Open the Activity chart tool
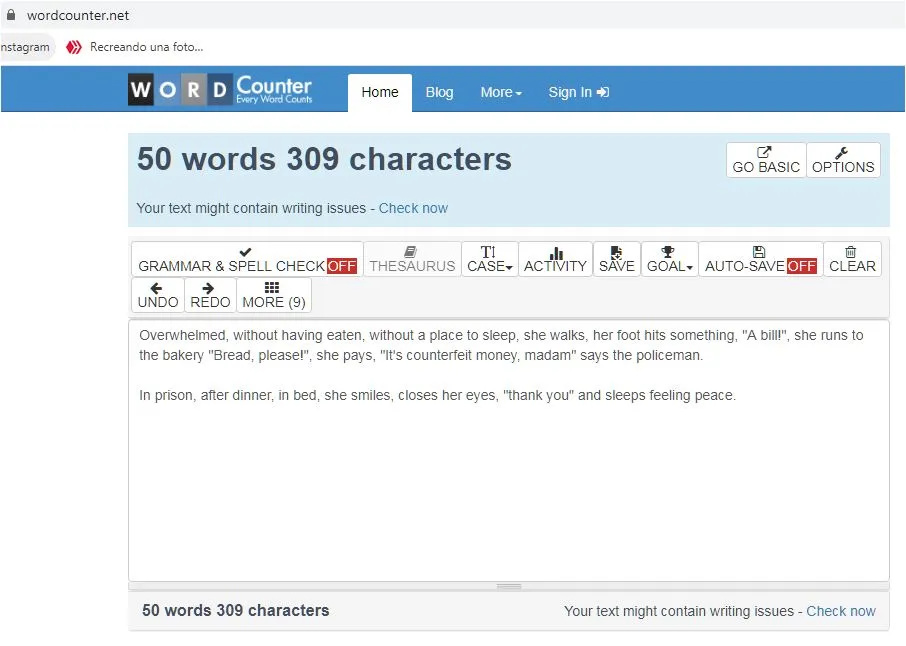906x646 pixels. coord(555,259)
